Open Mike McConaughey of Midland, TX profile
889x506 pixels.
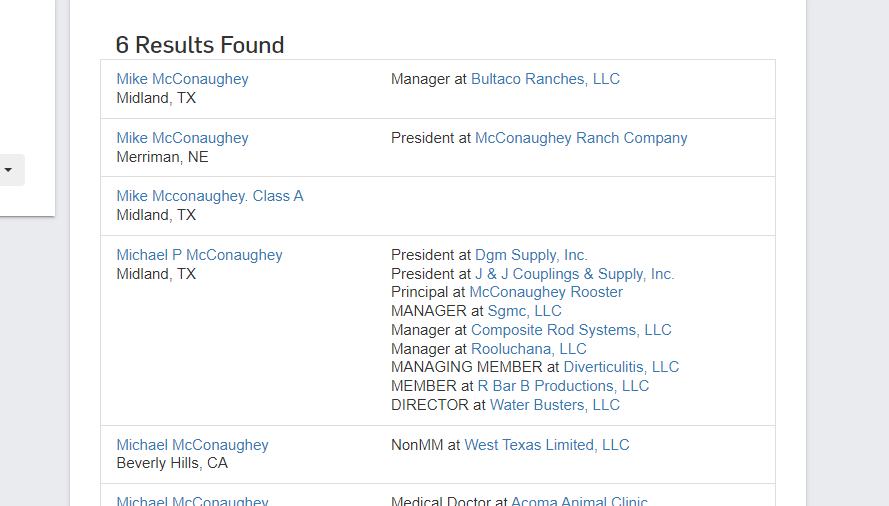click(182, 79)
